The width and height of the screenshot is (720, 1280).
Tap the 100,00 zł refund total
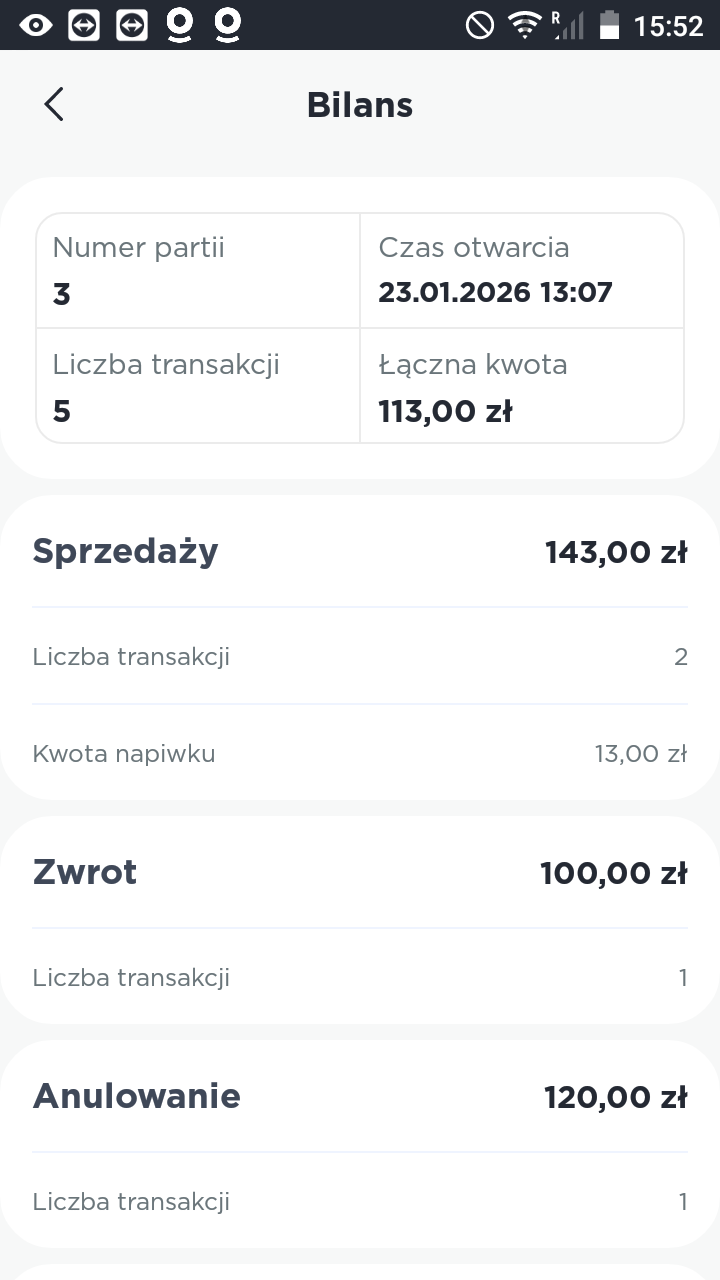pyautogui.click(x=614, y=873)
